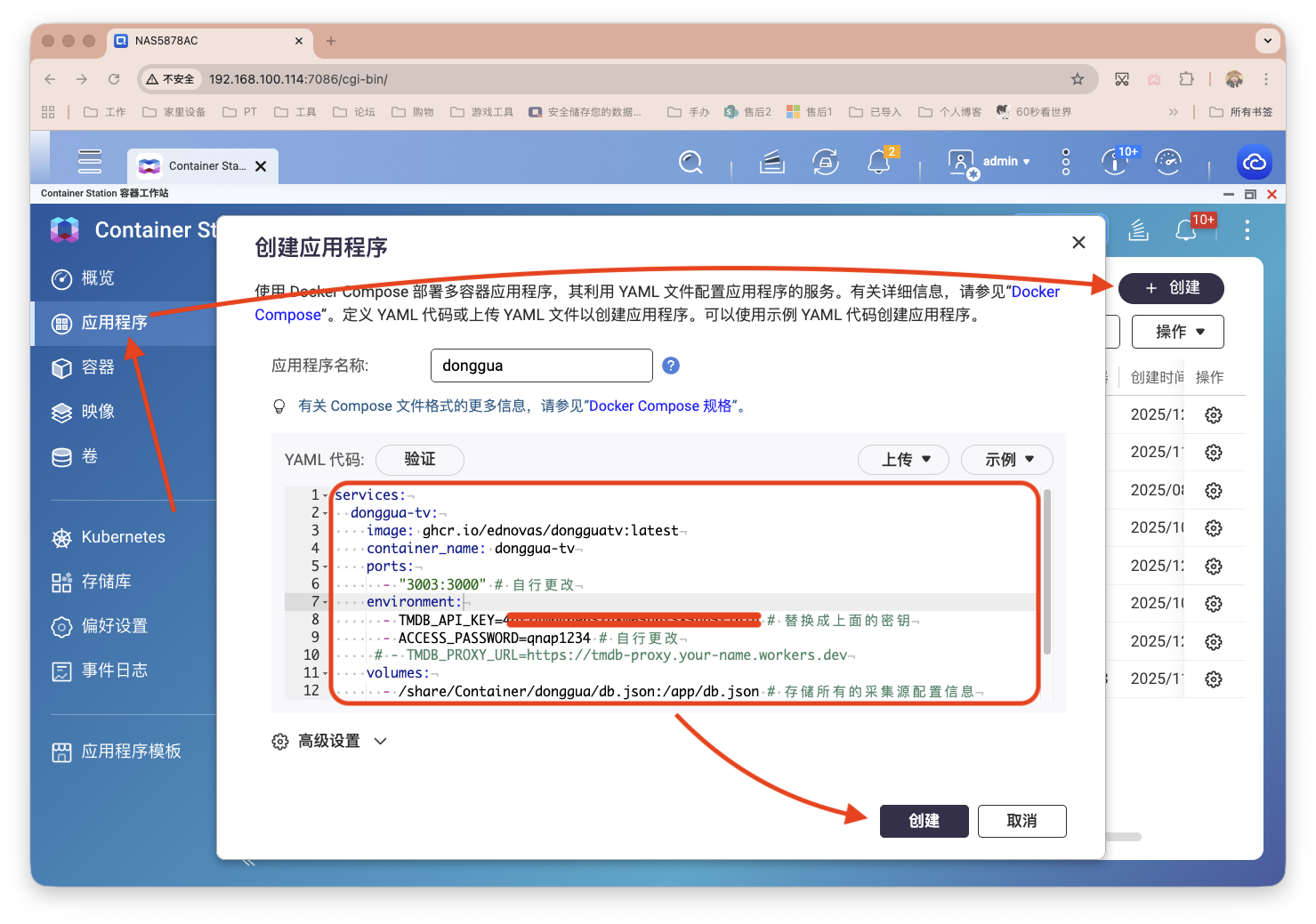Click the 应用程序名称 input field
1316x924 pixels.
coord(541,366)
